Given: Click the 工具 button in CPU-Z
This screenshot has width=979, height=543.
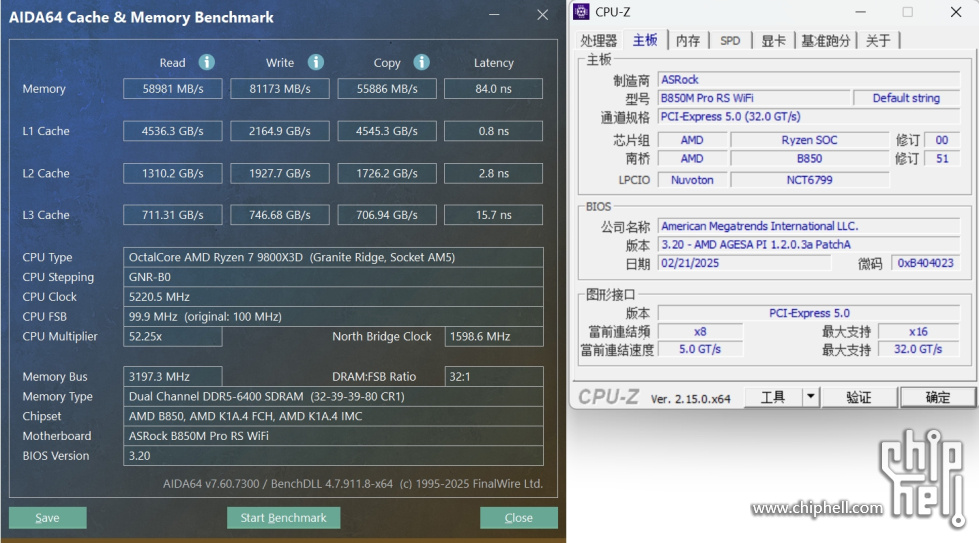Looking at the screenshot, I should point(773,397).
